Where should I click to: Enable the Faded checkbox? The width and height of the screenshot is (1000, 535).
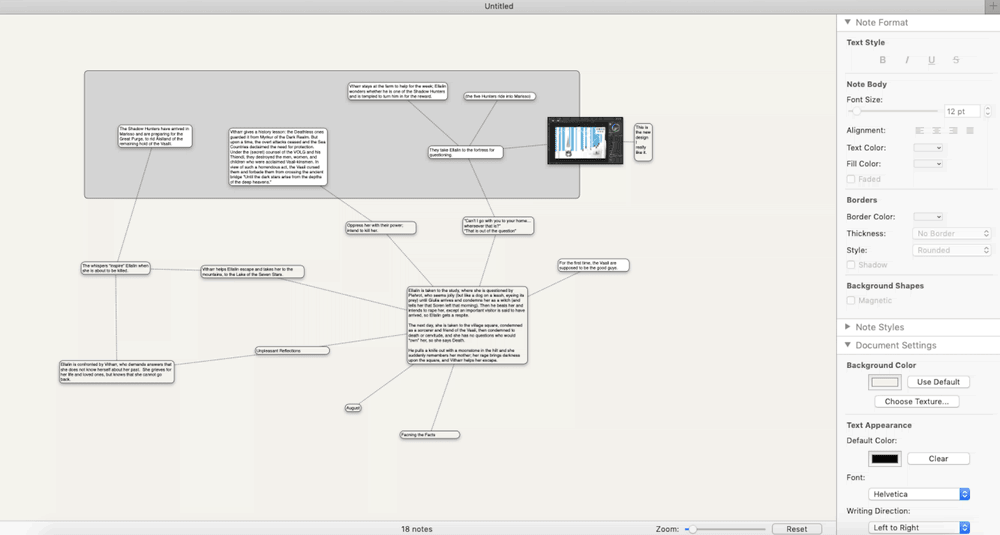(x=851, y=179)
